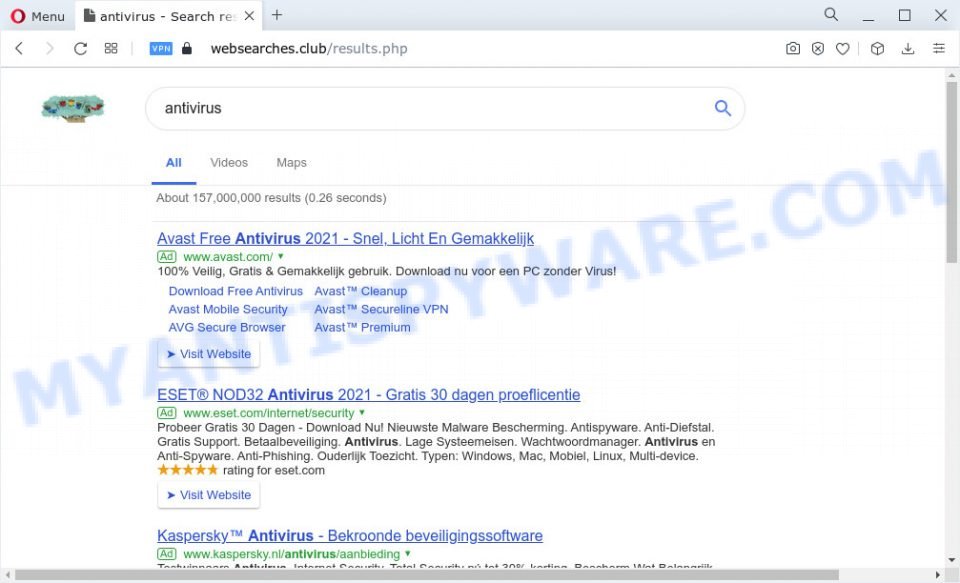The image size is (960, 583).
Task: Reload the current page
Action: [80, 48]
